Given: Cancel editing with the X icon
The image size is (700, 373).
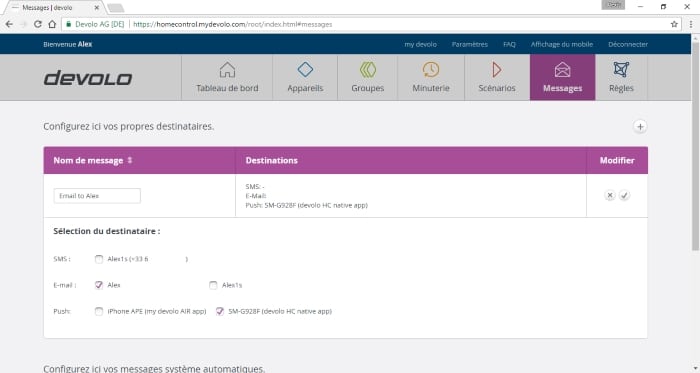Looking at the screenshot, I should pyautogui.click(x=610, y=195).
